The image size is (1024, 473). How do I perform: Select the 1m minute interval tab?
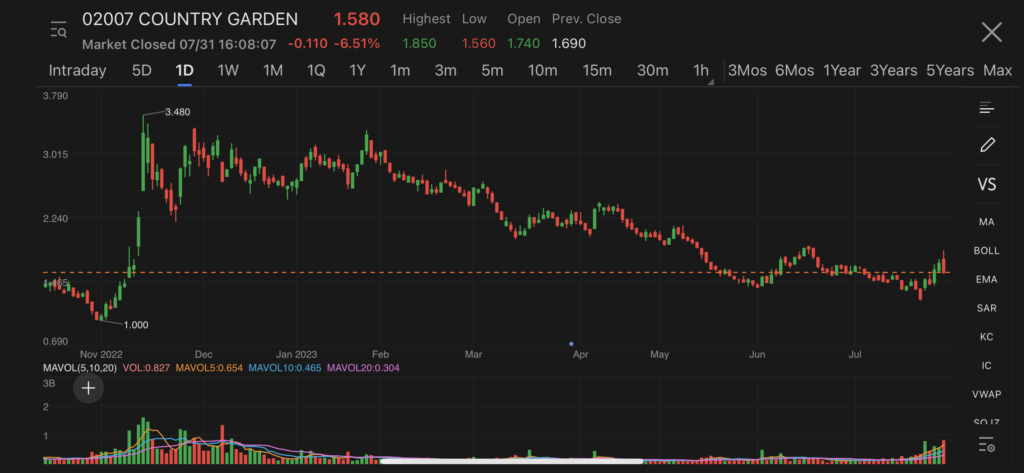[x=400, y=71]
